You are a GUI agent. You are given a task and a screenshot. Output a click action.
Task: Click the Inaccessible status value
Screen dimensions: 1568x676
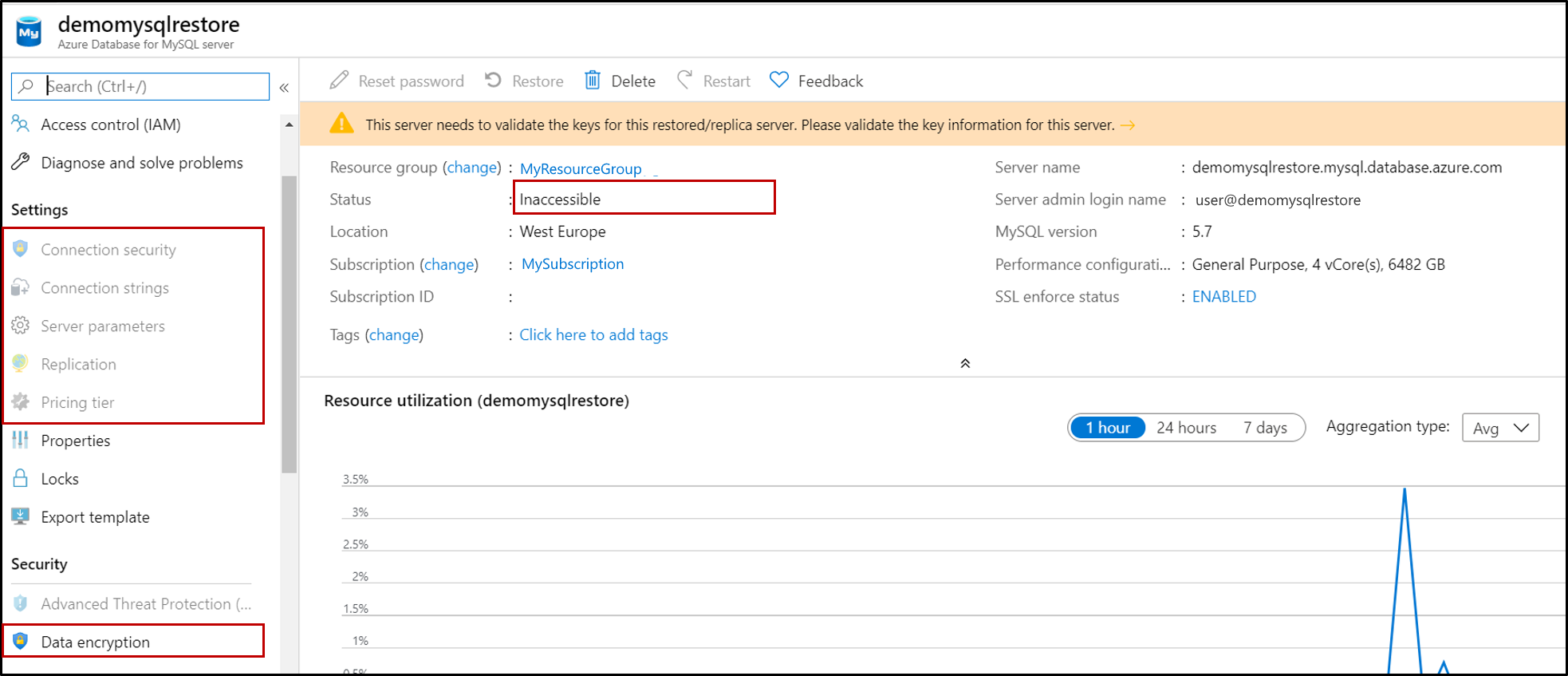pyautogui.click(x=560, y=200)
